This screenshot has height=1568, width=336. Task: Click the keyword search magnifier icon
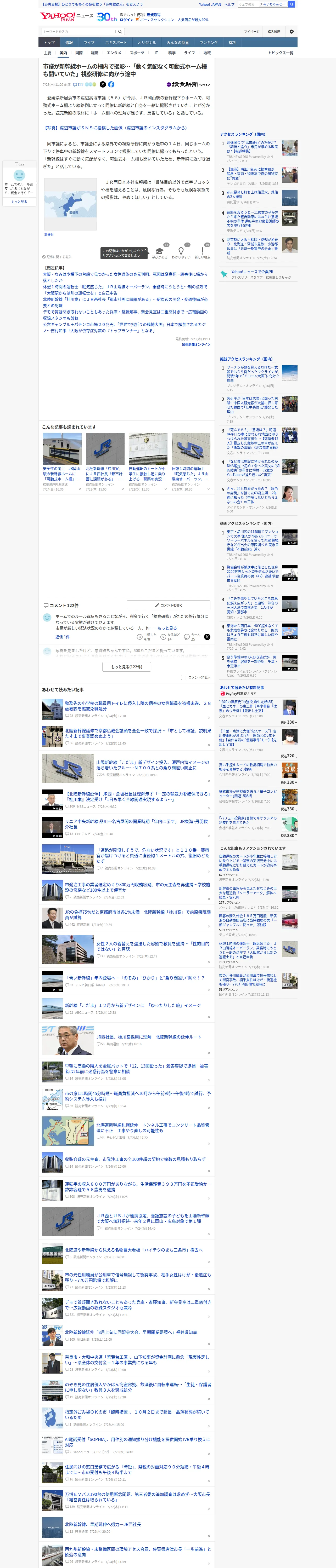(x=120, y=32)
